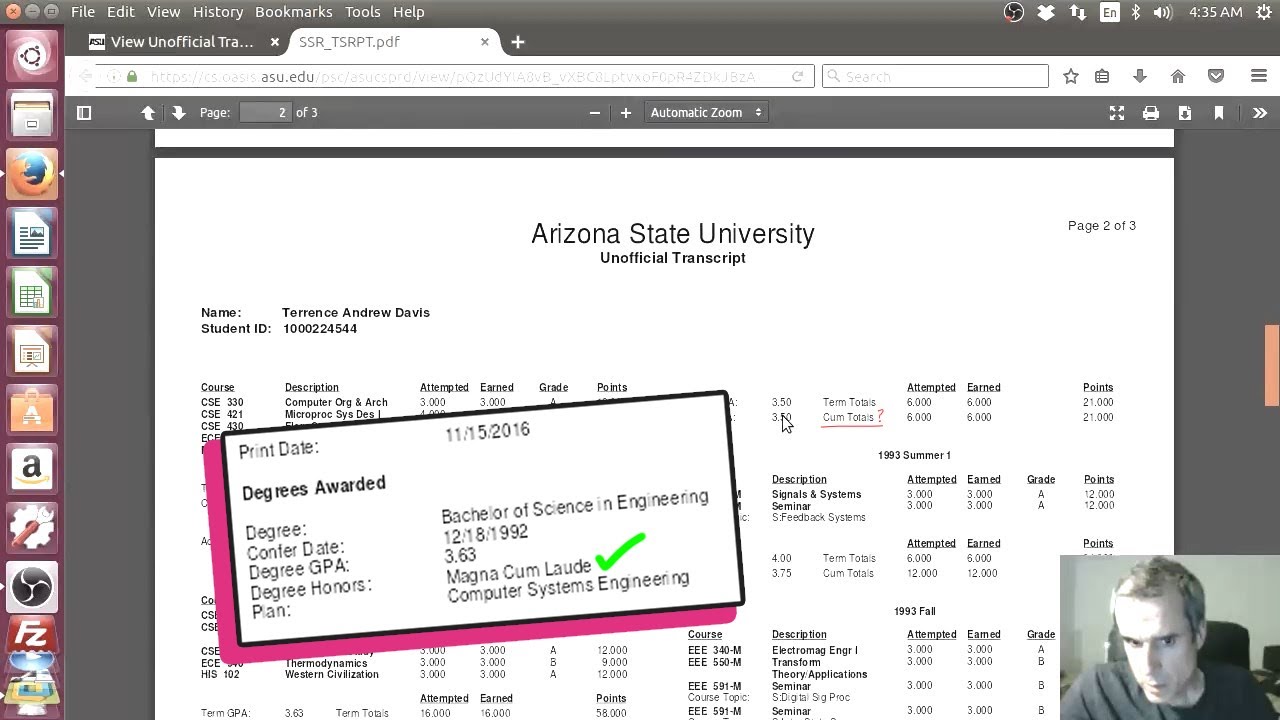Download the PDF file
Viewport: 1280px width, 720px height.
(x=1185, y=113)
